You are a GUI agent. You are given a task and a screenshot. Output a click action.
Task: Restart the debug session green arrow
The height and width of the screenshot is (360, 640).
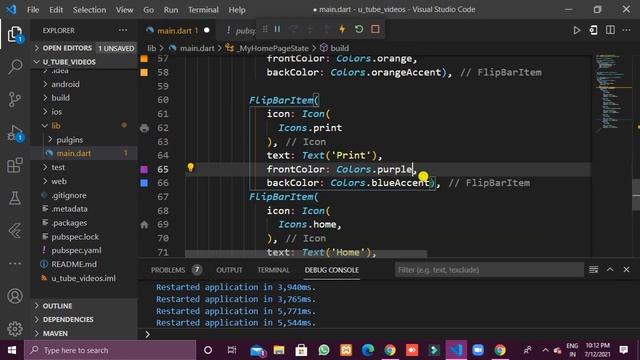[359, 29]
